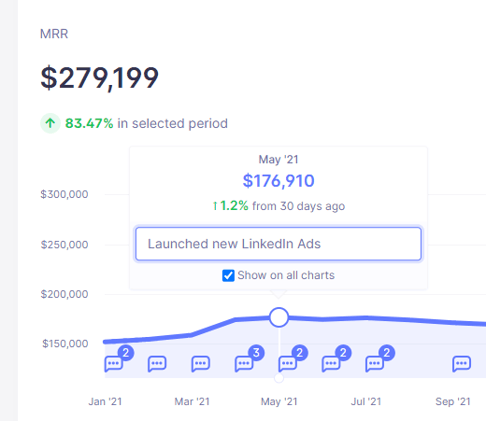Click the small marker on the May '21 axis
The image size is (486, 421).
click(279, 378)
